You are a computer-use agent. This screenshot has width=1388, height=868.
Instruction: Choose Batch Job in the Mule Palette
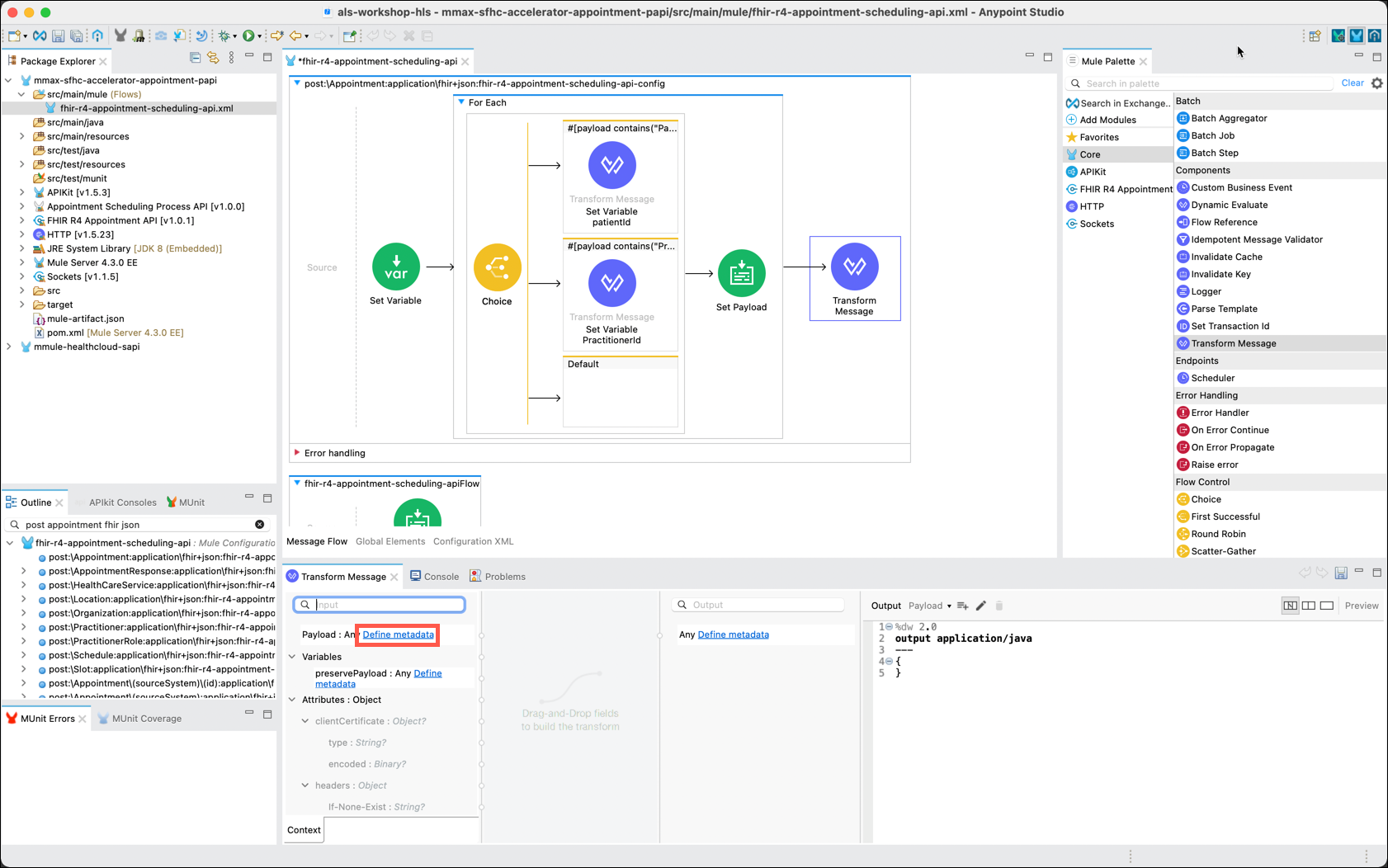coord(1212,135)
